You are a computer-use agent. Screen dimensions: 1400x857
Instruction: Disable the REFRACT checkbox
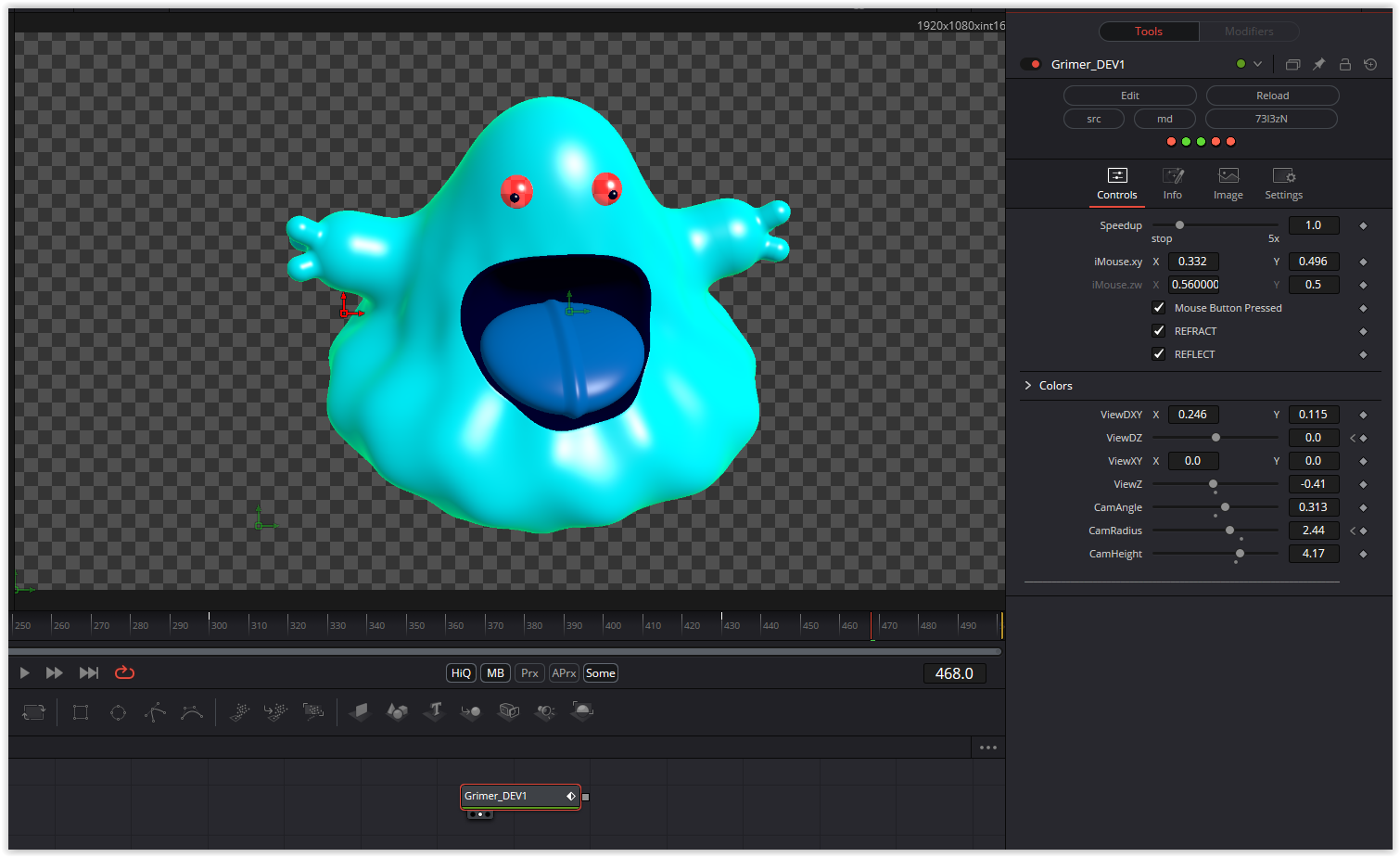[1159, 330]
